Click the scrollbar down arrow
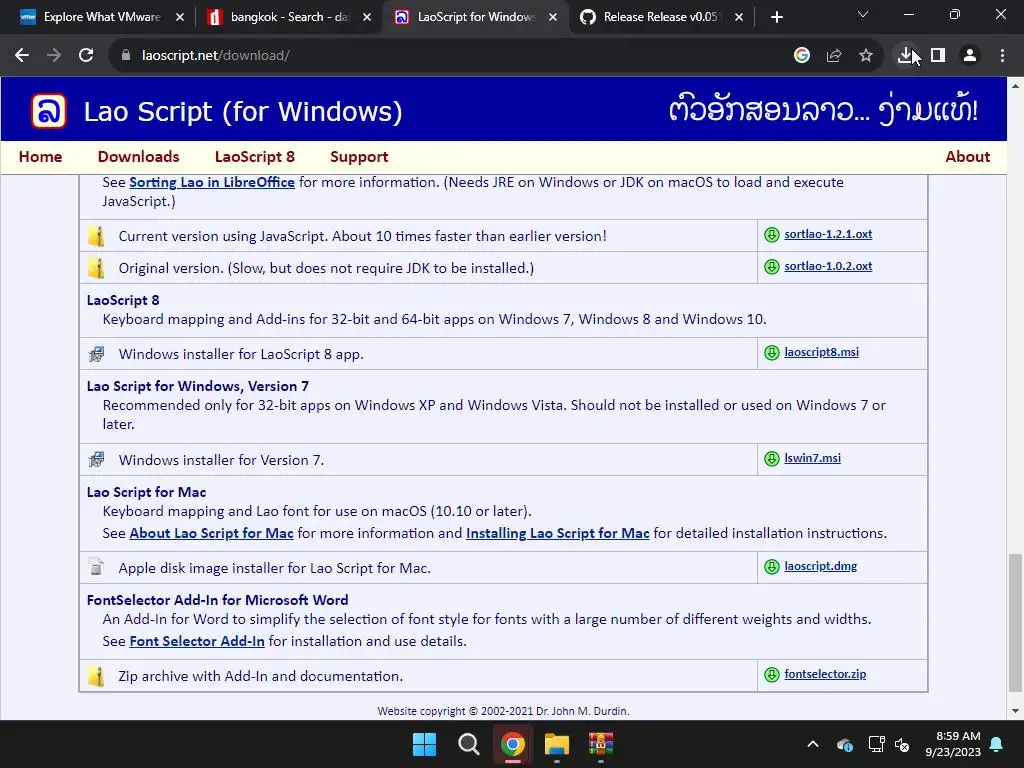The width and height of the screenshot is (1024, 768). click(x=1015, y=711)
